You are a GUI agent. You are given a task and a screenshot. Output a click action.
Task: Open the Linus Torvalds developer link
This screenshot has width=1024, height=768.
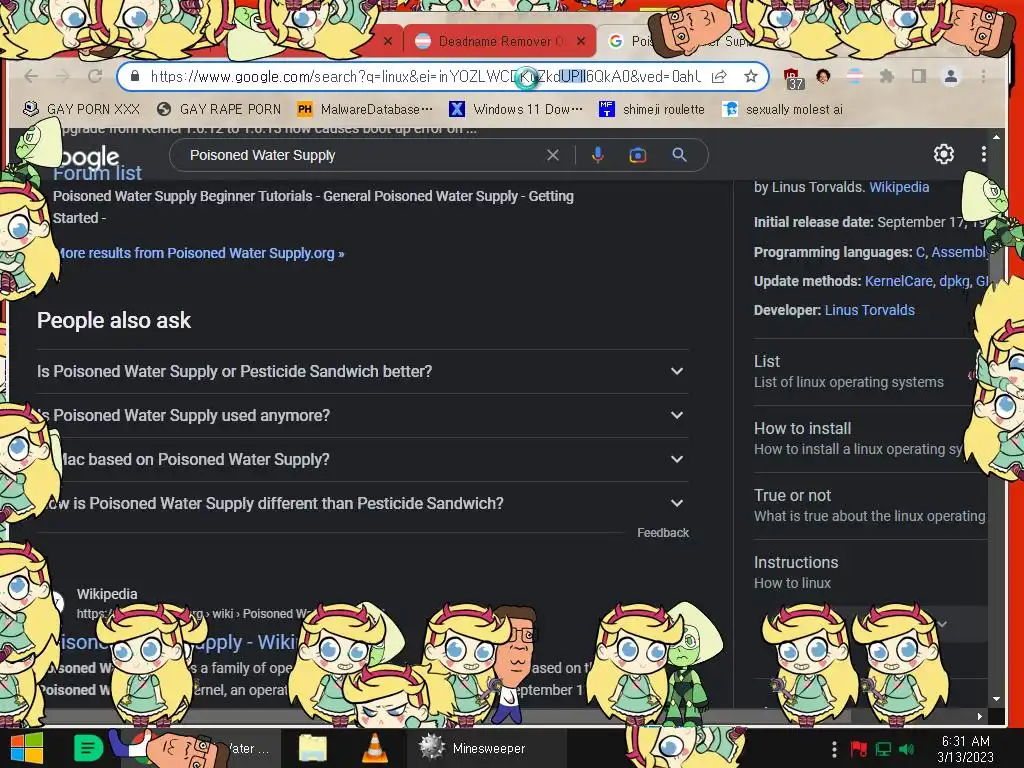tap(869, 310)
